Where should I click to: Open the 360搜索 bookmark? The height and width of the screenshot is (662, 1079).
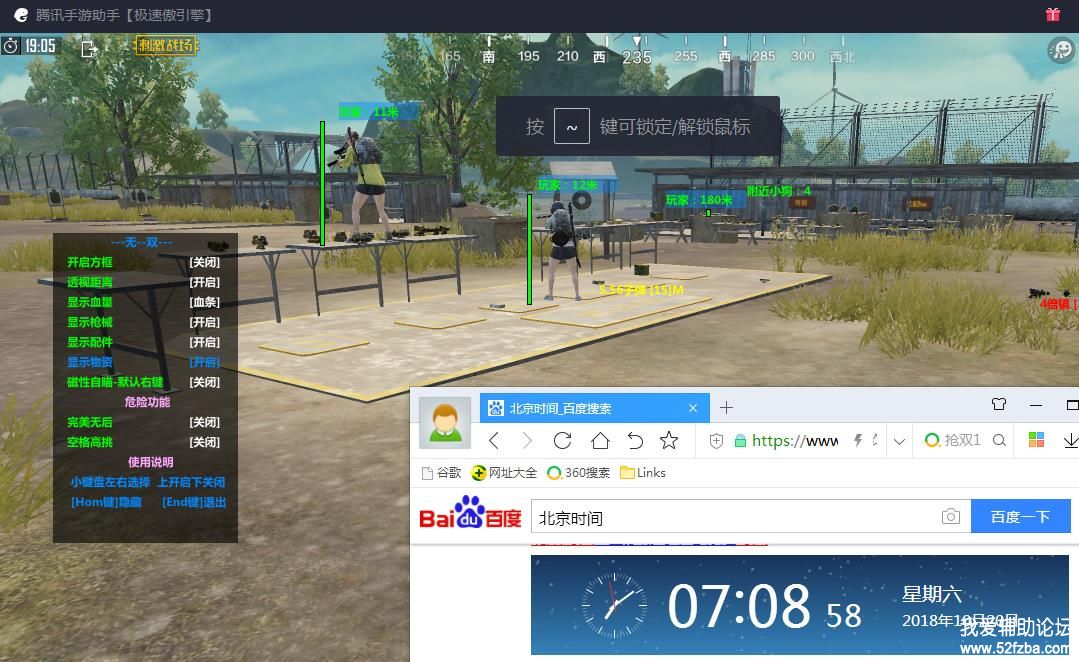point(578,473)
